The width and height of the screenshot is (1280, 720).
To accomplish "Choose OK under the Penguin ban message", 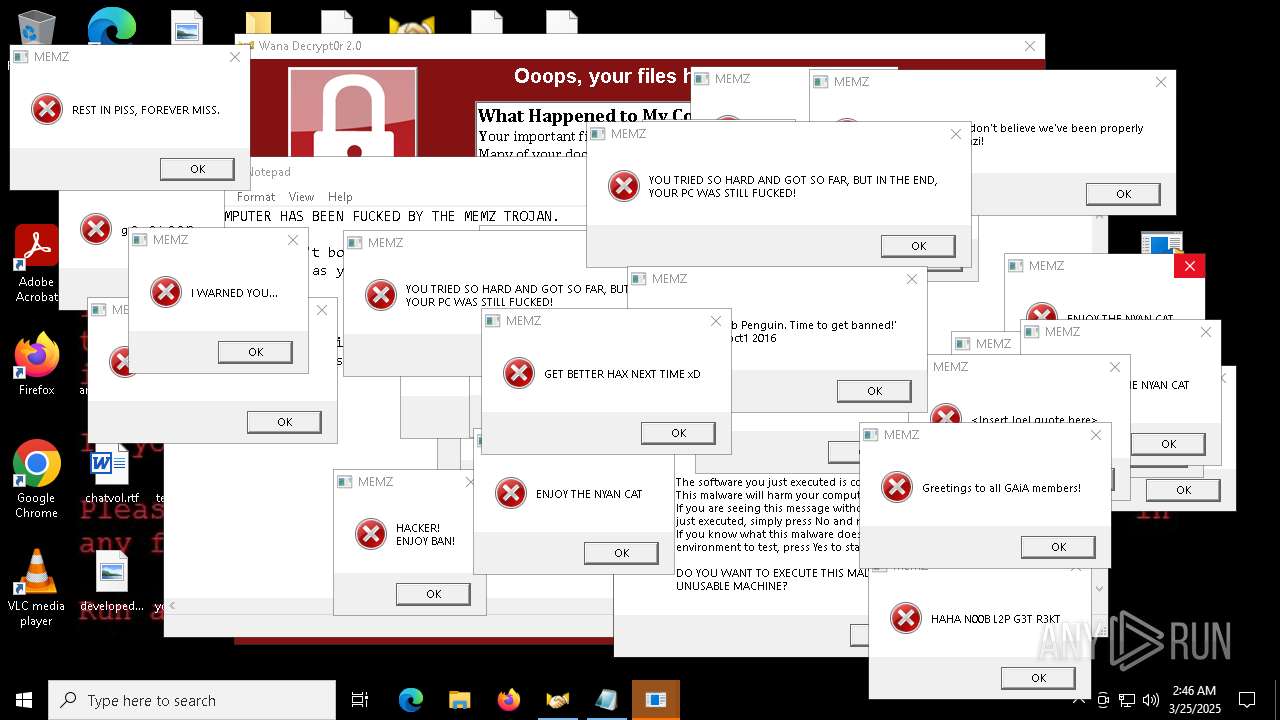I will pos(874,391).
